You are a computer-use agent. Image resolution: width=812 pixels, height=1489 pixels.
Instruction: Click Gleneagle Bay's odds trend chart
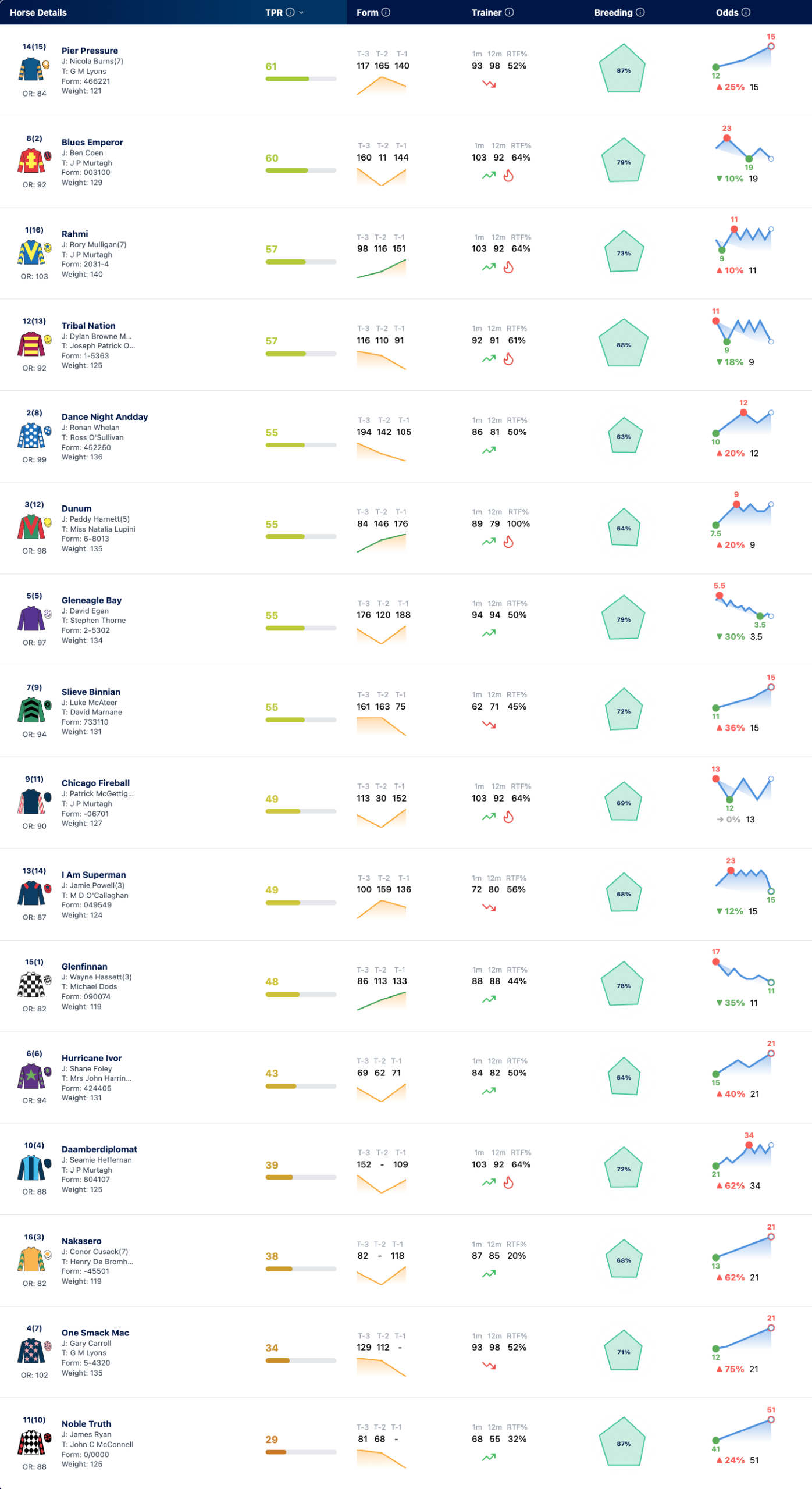[743, 608]
